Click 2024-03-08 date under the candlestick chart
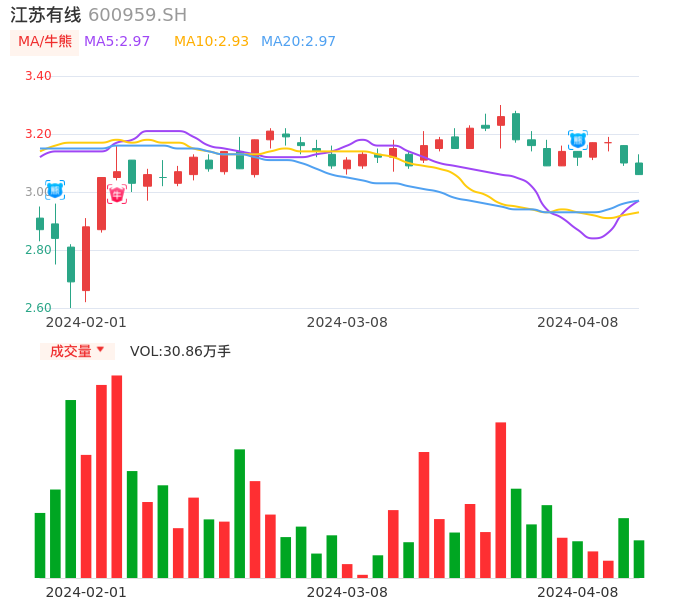Screen dimensions: 686x606 click(x=347, y=322)
